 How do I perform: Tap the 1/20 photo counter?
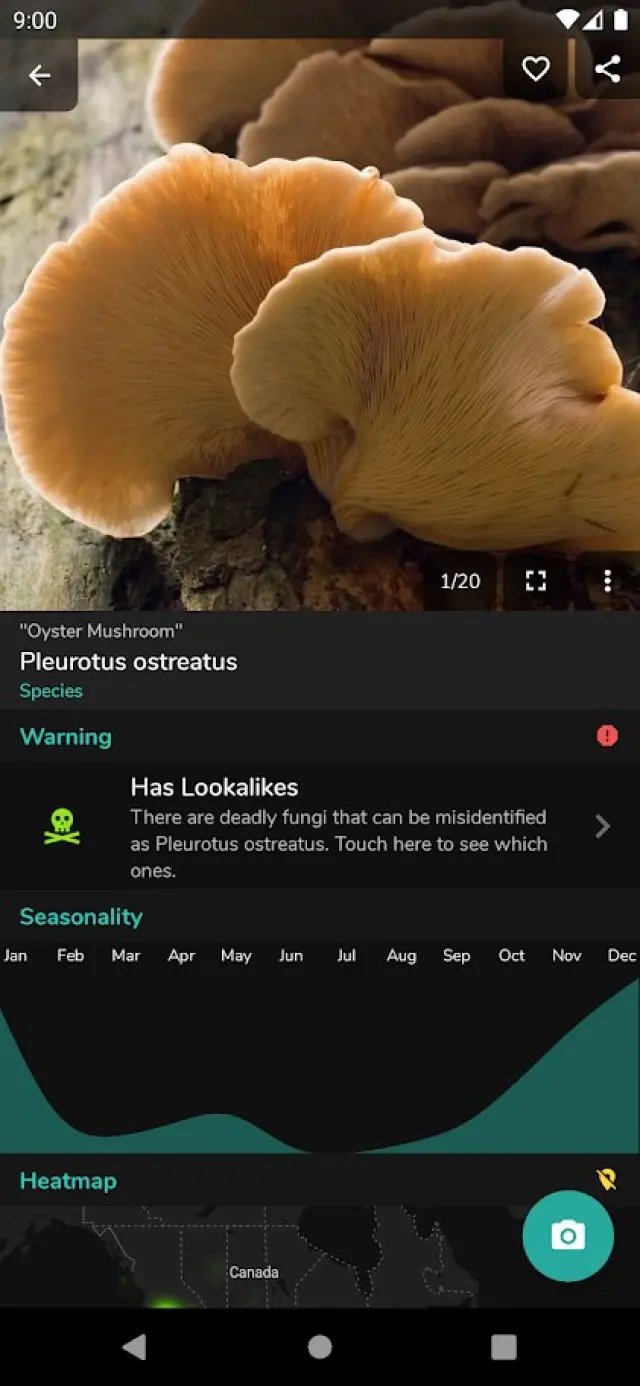[460, 581]
